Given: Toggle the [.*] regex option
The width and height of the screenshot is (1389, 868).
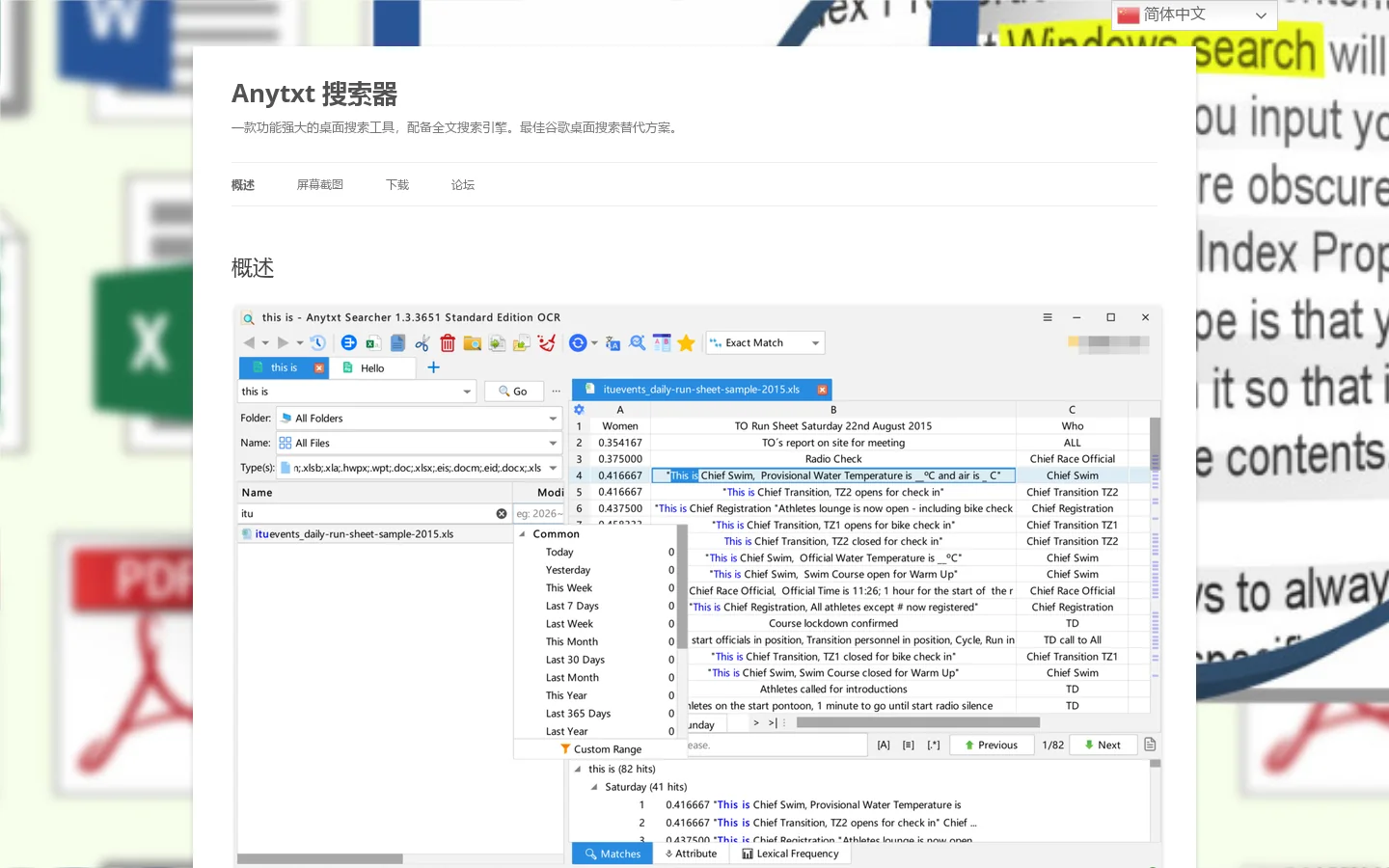Looking at the screenshot, I should click(934, 746).
